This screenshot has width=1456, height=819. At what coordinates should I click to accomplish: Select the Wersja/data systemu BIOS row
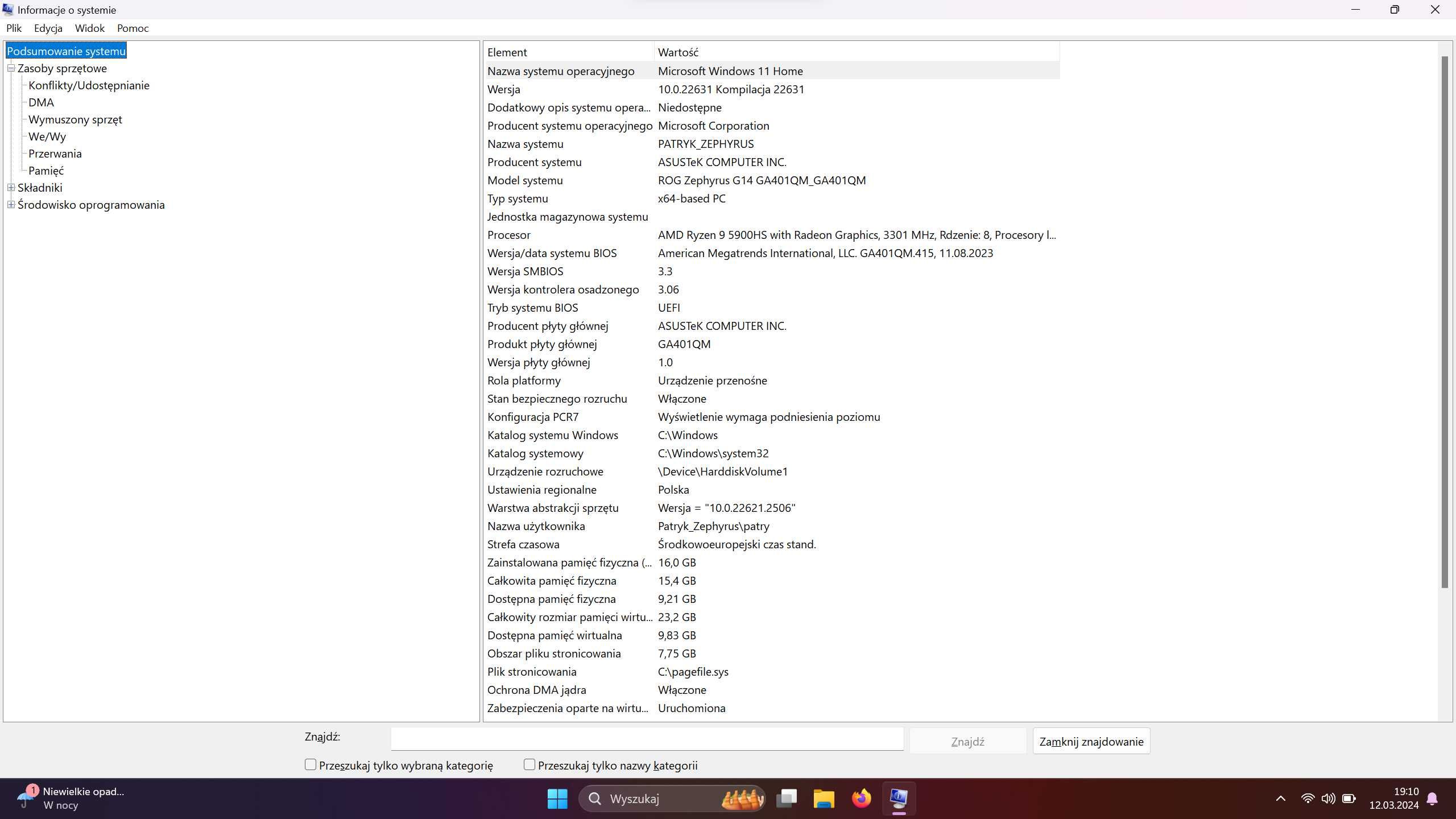pos(772,253)
